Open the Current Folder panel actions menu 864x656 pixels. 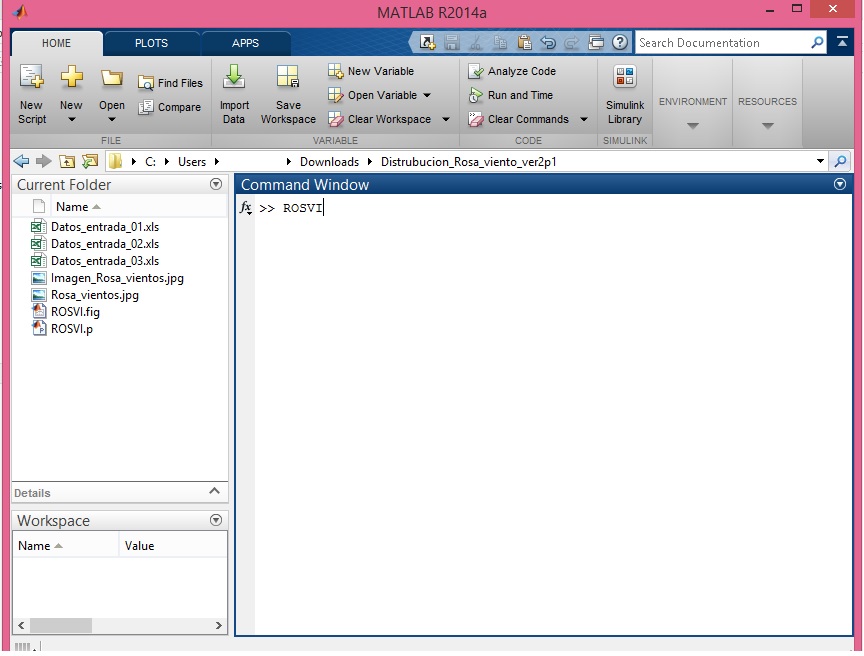[216, 184]
